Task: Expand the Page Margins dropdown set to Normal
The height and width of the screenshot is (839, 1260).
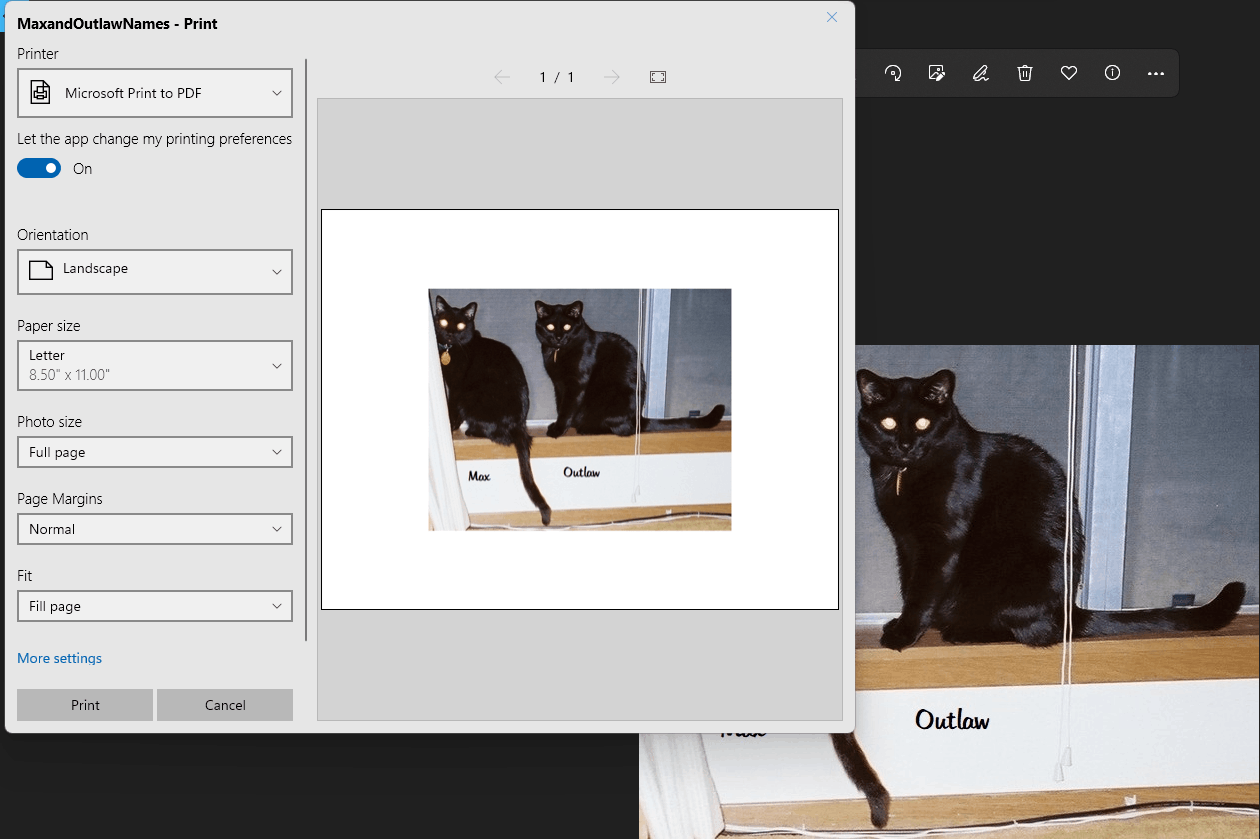Action: 155,529
